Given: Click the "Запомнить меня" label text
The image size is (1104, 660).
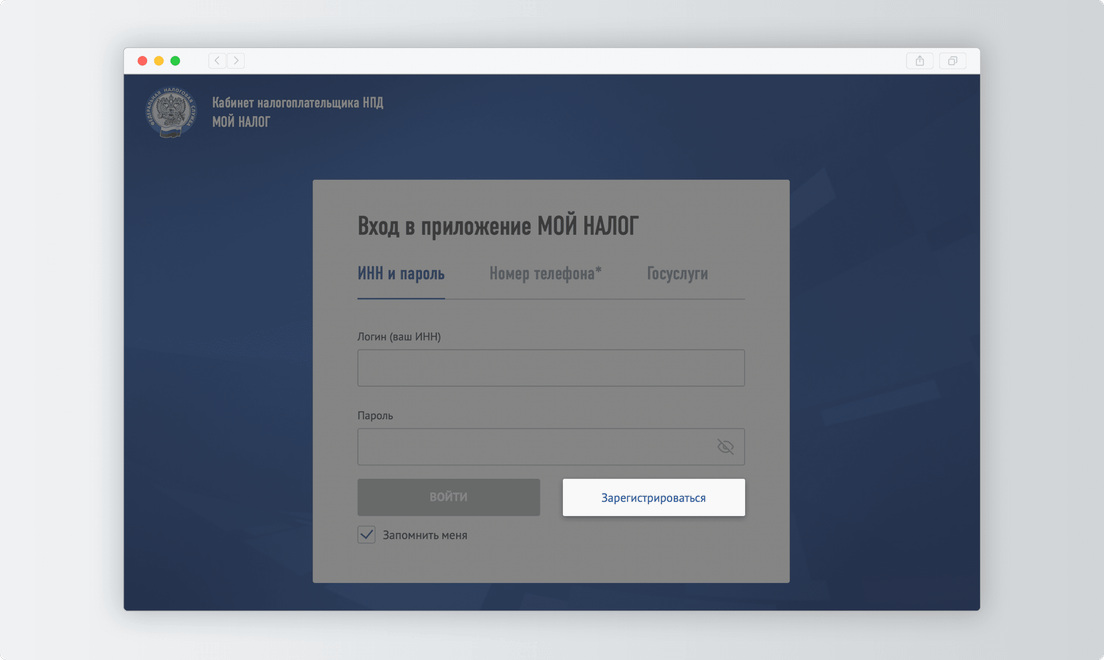Looking at the screenshot, I should (425, 535).
